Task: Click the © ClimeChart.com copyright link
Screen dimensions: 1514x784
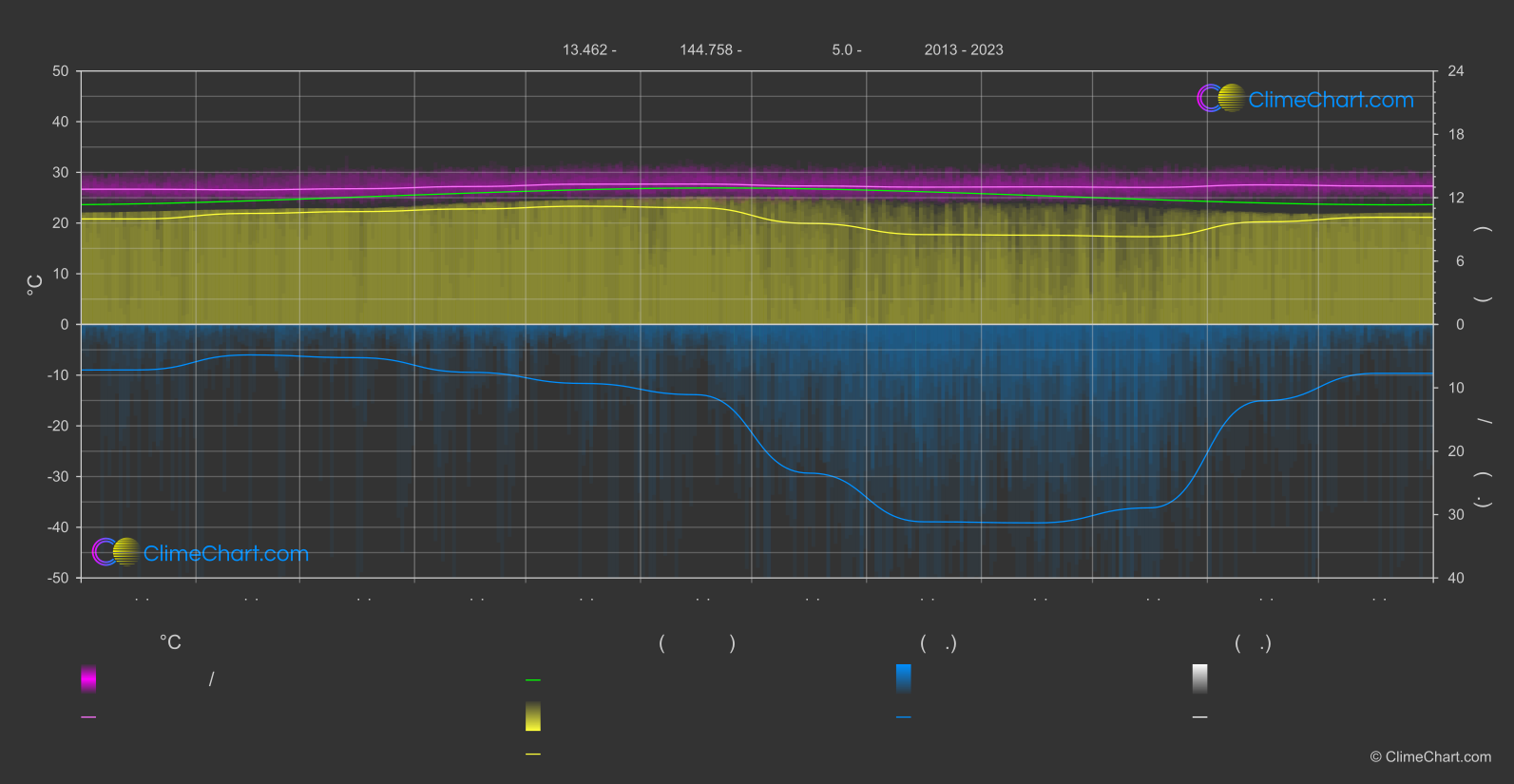Action: [1430, 756]
